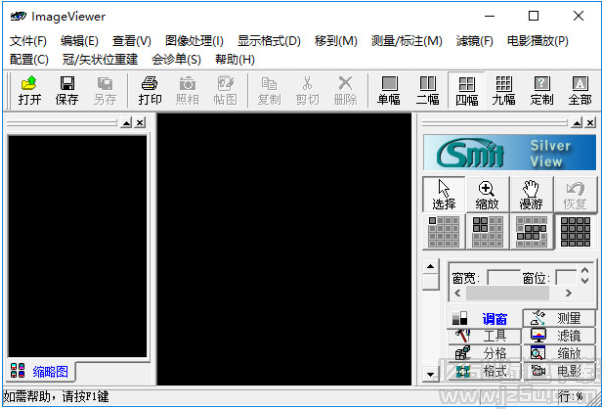Click the 定制 custom layout icon
The height and width of the screenshot is (409, 603).
(541, 91)
